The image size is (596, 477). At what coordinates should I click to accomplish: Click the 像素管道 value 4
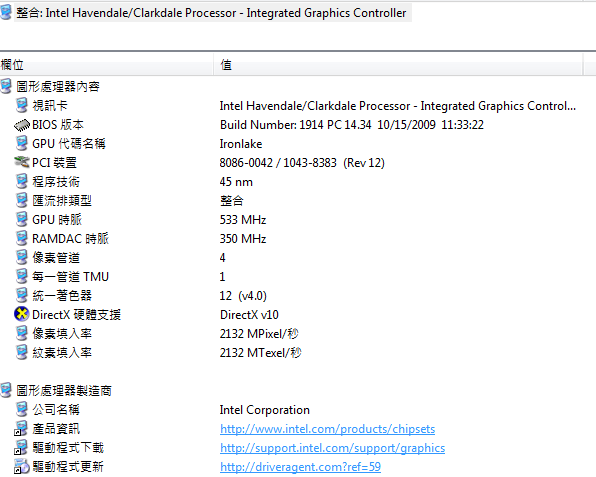coord(222,258)
